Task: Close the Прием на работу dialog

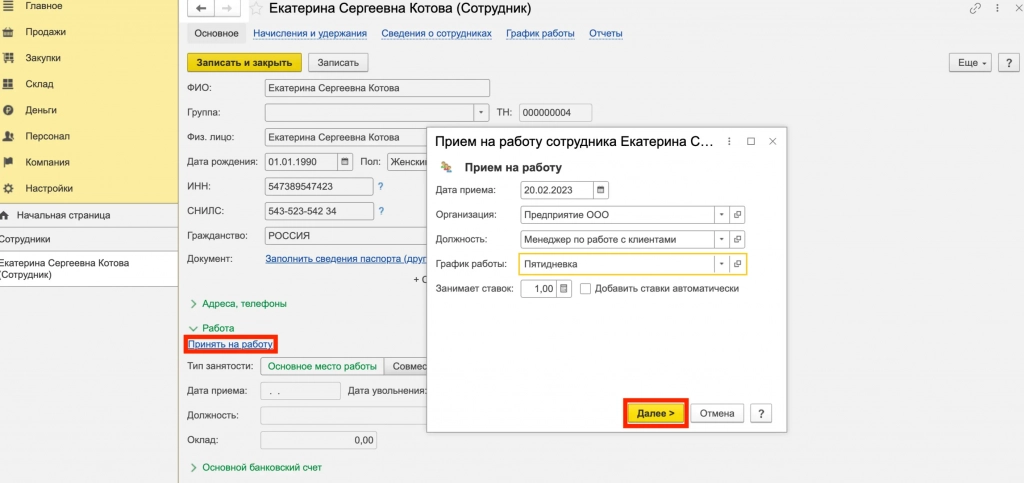Action: 773,141
